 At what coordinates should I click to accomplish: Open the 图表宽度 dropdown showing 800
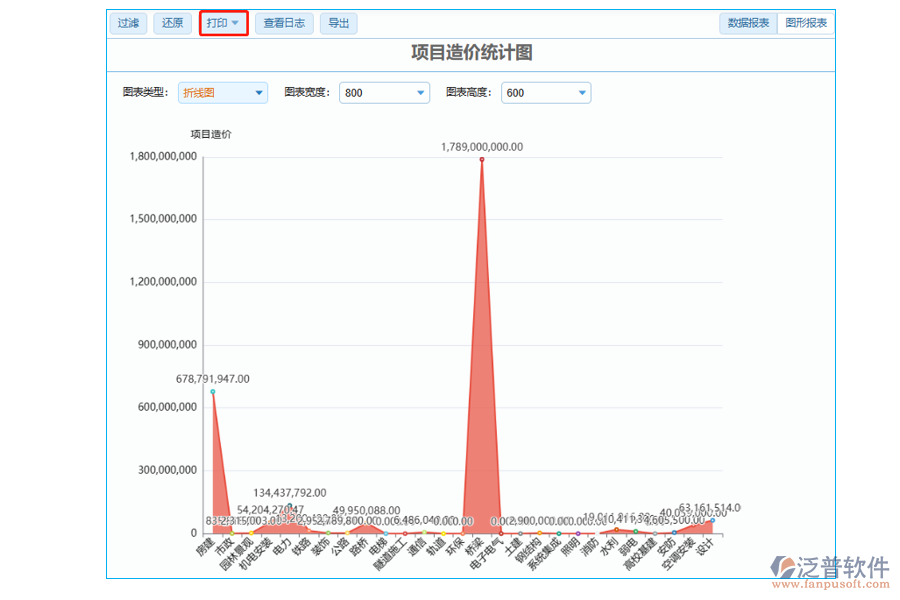[384, 93]
